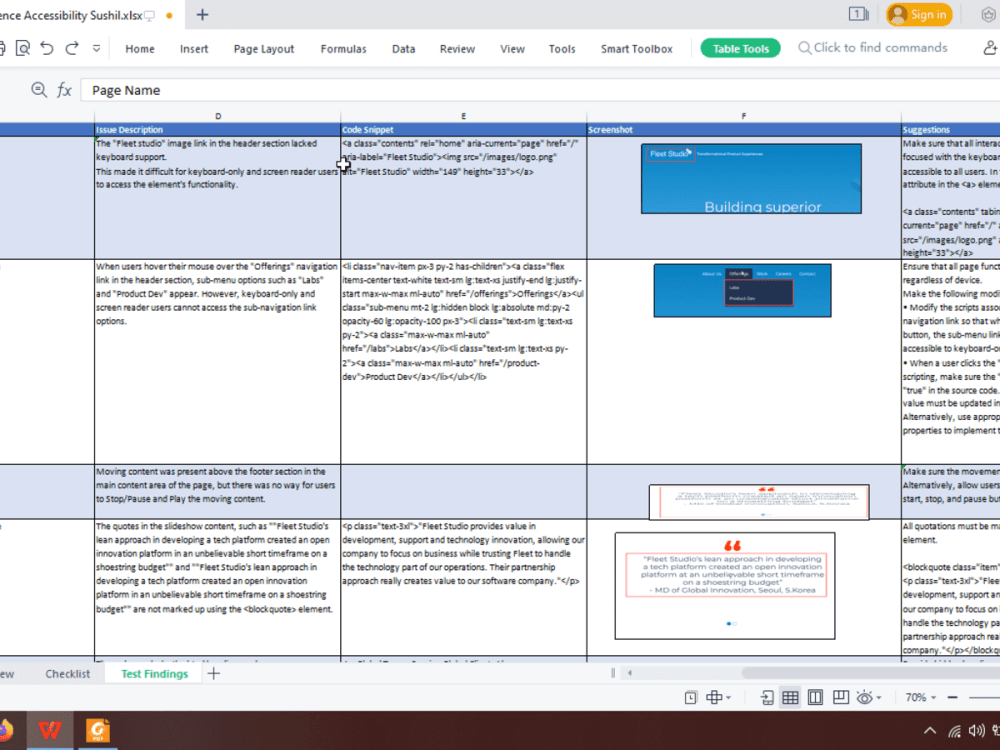Viewport: 1000px width, 750px height.
Task: Switch to Page Break Preview view
Action: pyautogui.click(x=815, y=698)
